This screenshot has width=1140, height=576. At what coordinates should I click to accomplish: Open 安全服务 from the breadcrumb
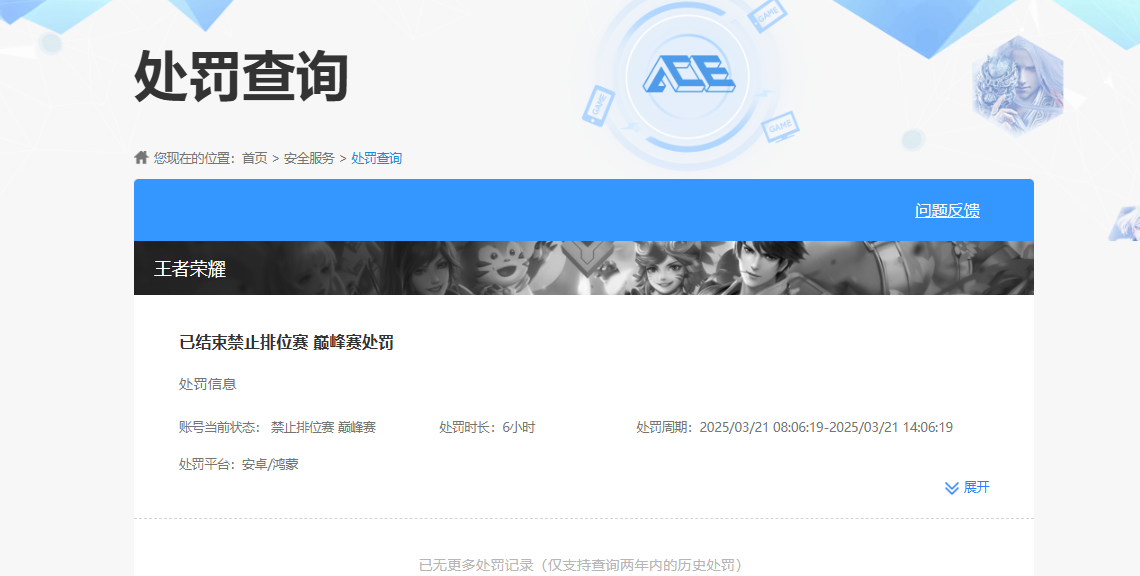tap(309, 158)
